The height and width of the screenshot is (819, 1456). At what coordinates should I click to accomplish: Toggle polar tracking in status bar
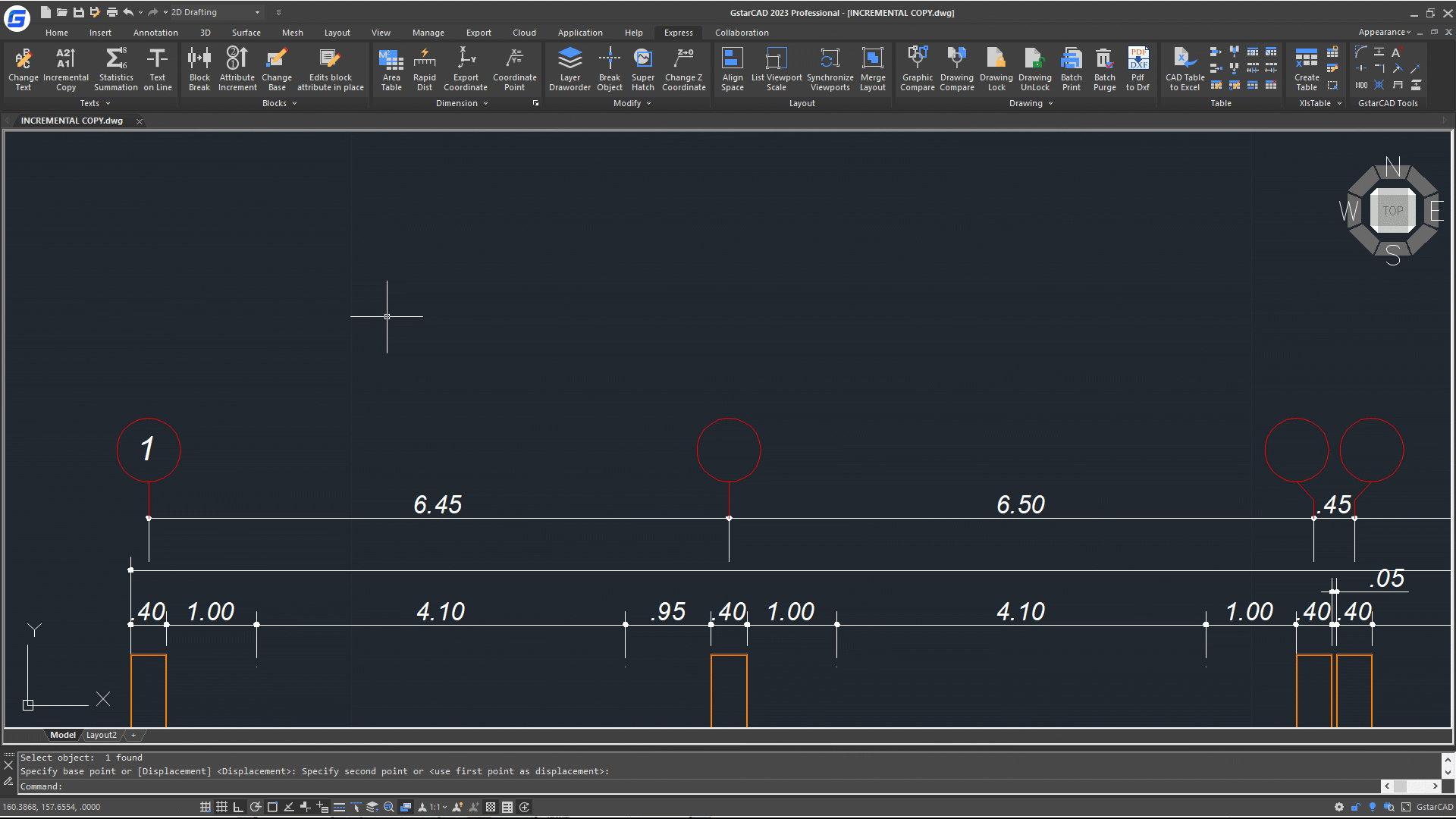(x=256, y=807)
